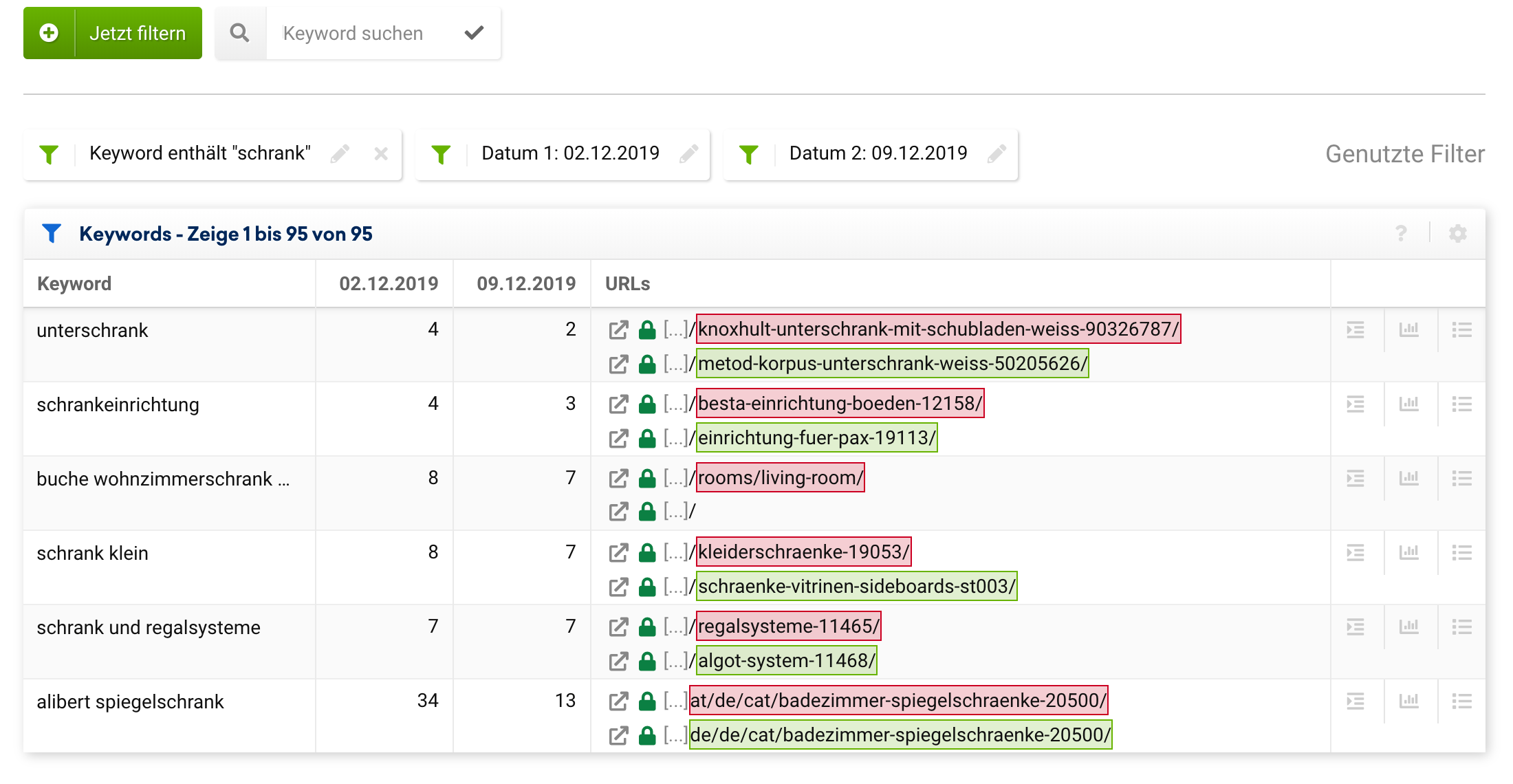This screenshot has height=784, width=1513.
Task: Edit the Keyword enthält "schrank" filter
Action: coord(340,153)
